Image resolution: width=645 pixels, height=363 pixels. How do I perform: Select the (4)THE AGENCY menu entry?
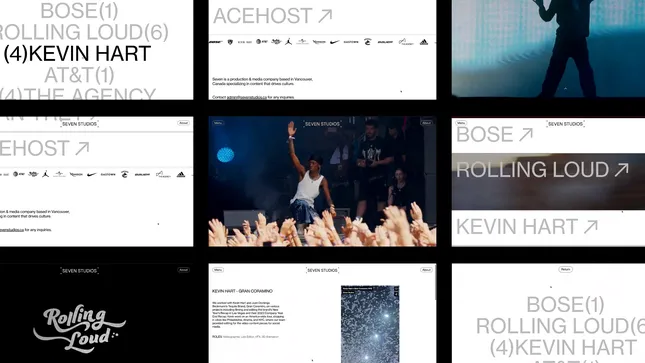(78, 94)
